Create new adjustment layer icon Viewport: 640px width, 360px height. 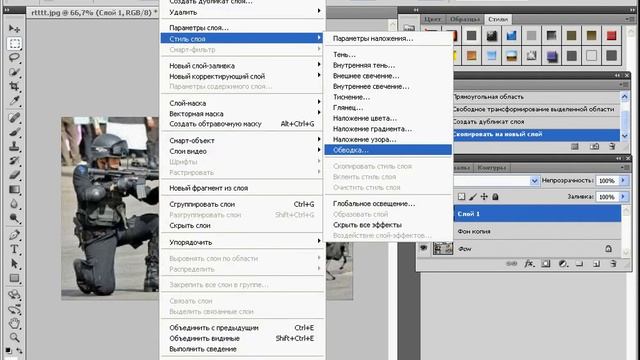tap(563, 264)
